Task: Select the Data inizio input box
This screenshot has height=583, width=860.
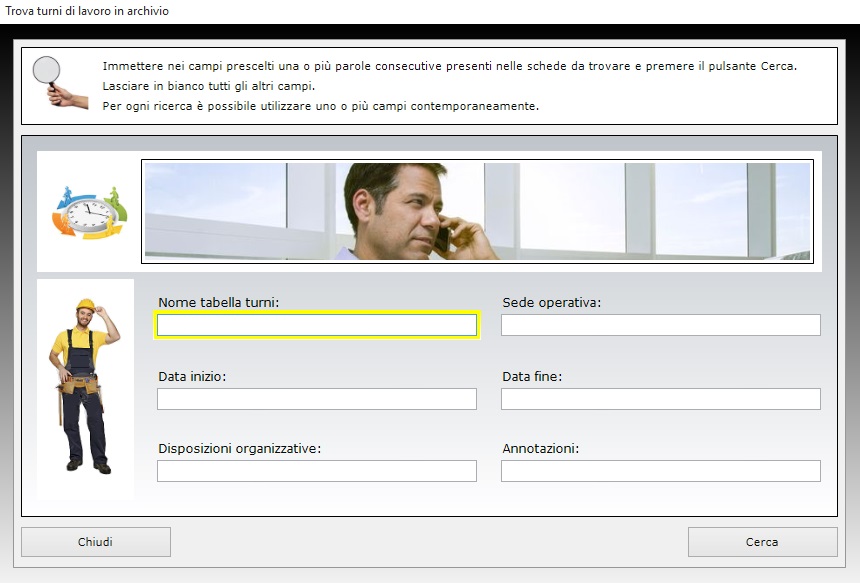Action: tap(316, 399)
